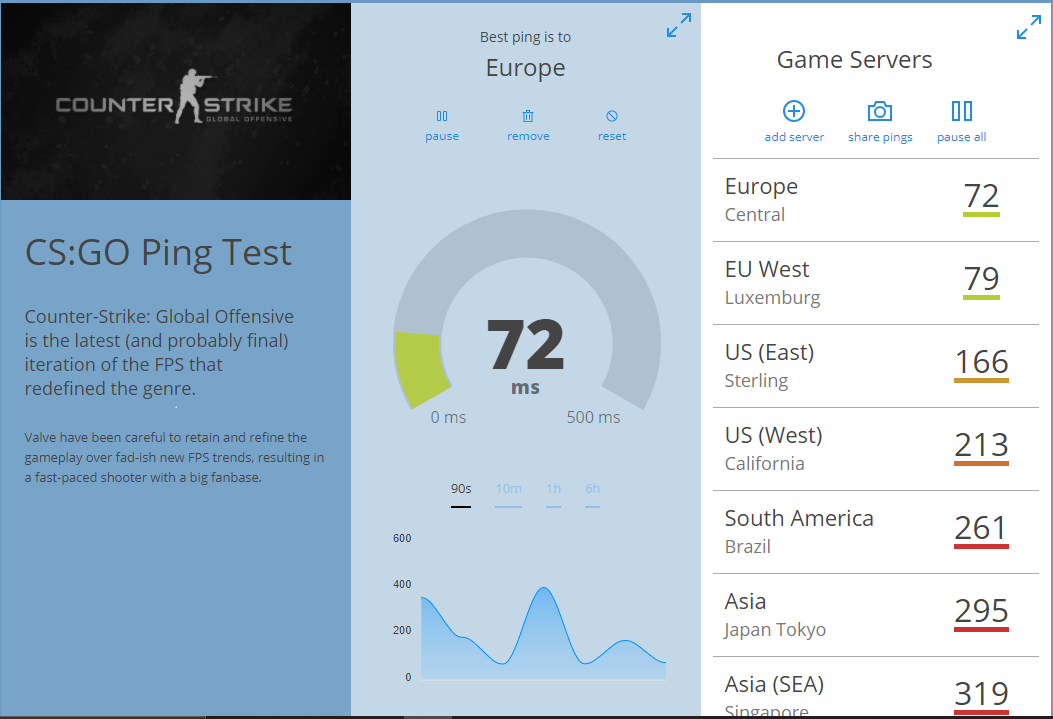Viewport: 1053px width, 719px height.
Task: Select the 90s graph time range tab
Action: point(461,493)
